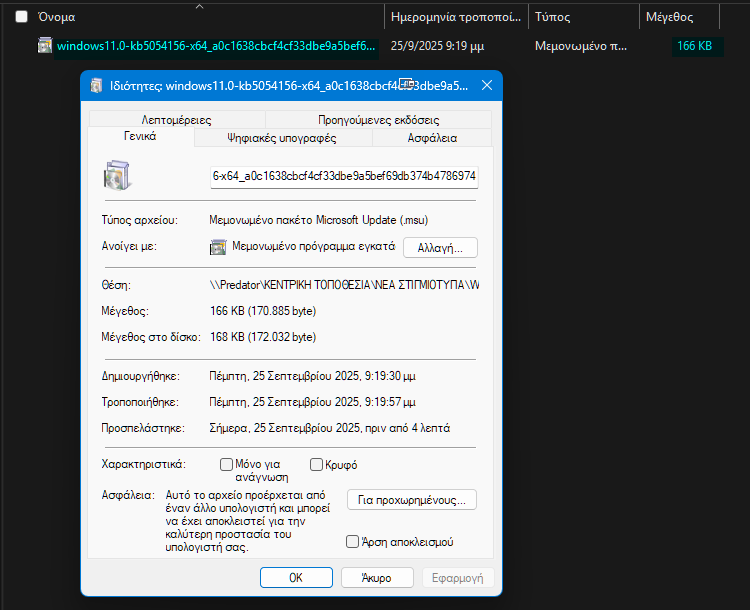Sort by Ημερομηνία τροποποίησης column
The image size is (750, 610).
(x=456, y=17)
